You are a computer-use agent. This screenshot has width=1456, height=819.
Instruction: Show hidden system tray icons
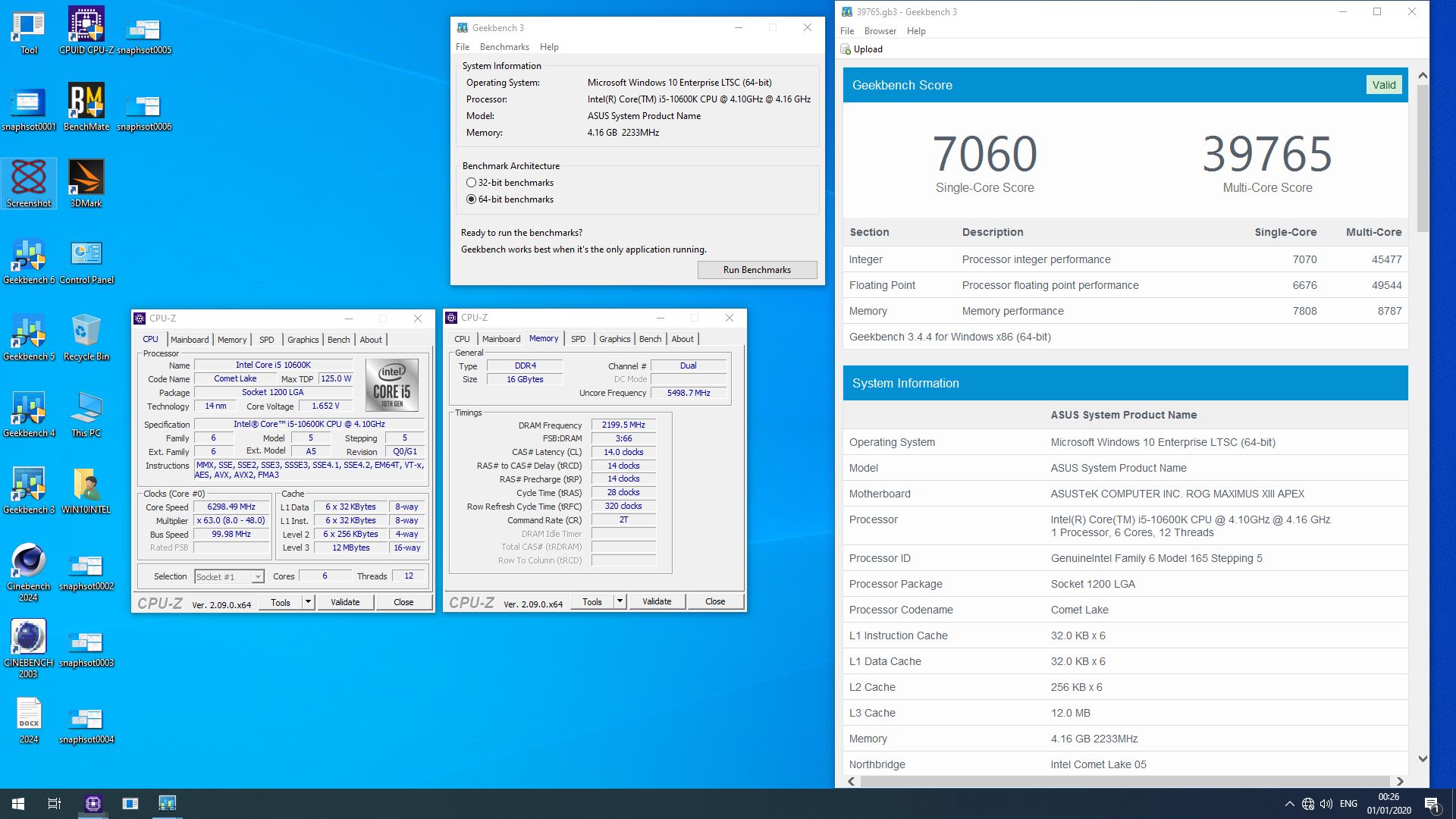pos(1289,804)
